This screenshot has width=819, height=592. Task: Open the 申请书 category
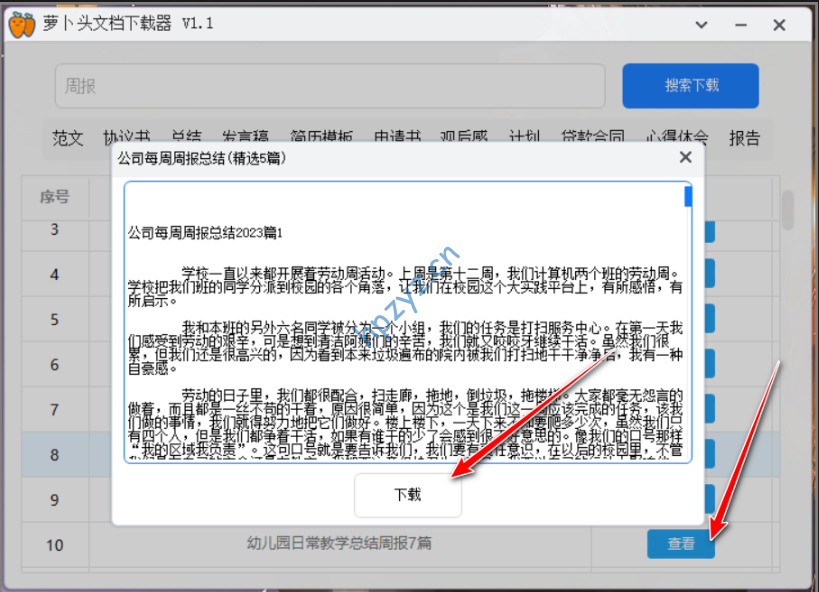pos(397,137)
